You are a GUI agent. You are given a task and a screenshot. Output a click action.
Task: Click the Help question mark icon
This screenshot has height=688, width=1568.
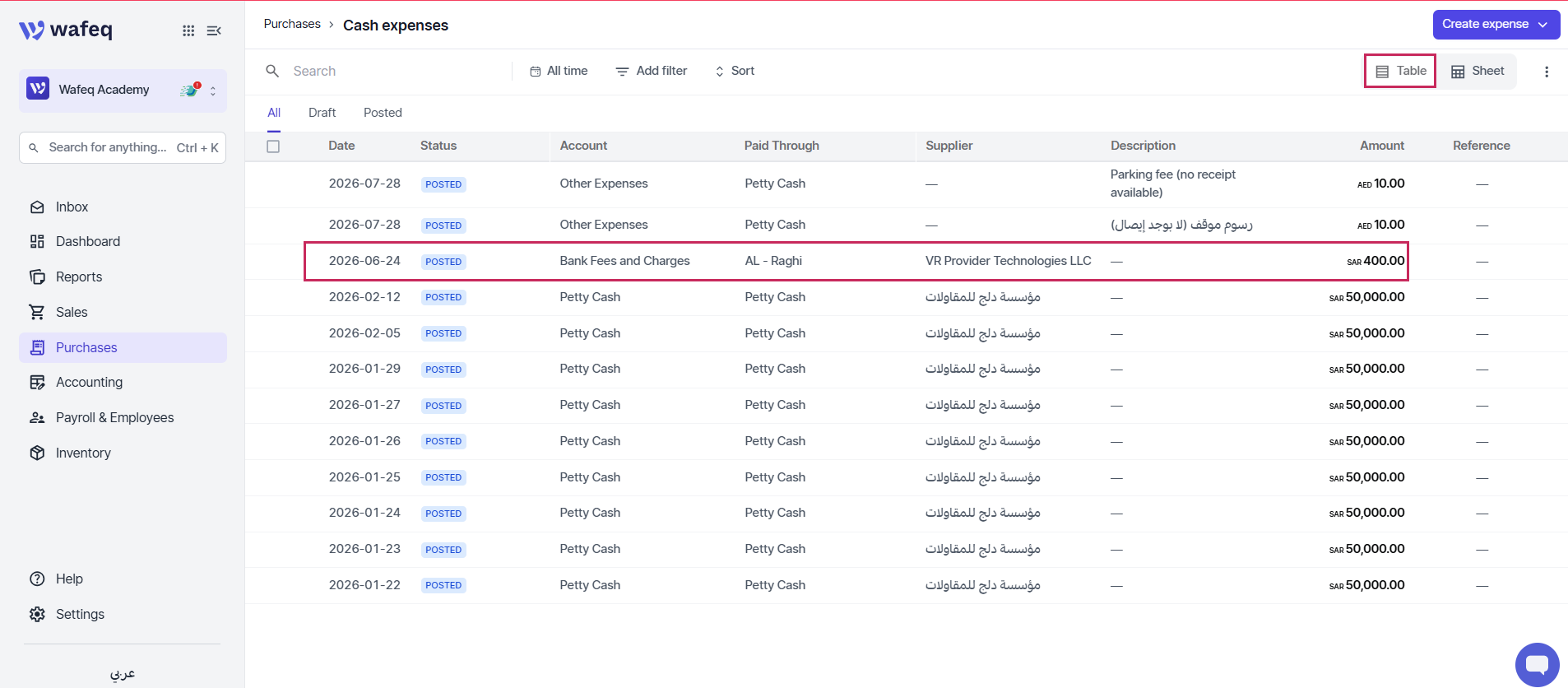pyautogui.click(x=37, y=579)
